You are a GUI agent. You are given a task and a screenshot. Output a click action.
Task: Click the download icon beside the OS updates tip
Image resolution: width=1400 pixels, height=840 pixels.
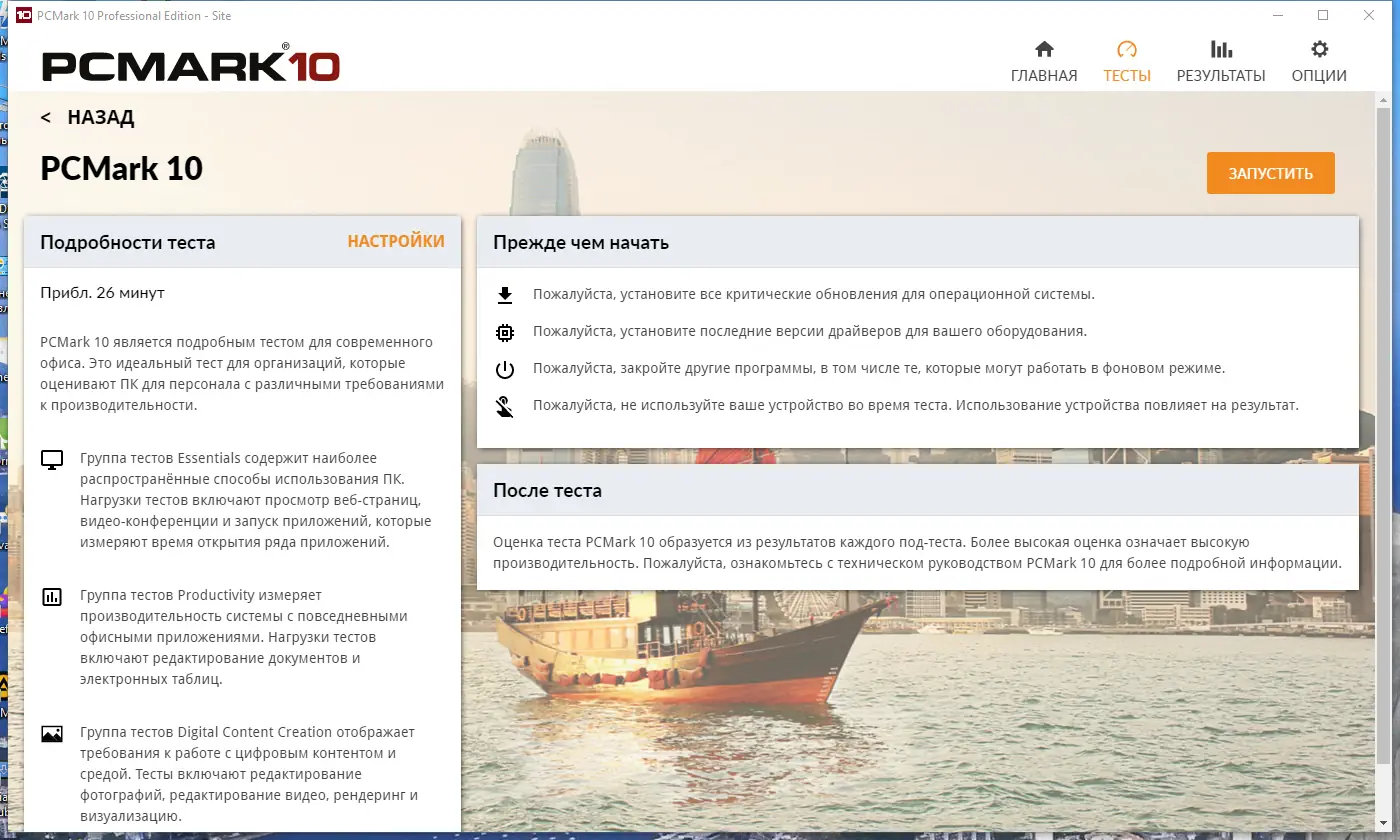pos(505,295)
